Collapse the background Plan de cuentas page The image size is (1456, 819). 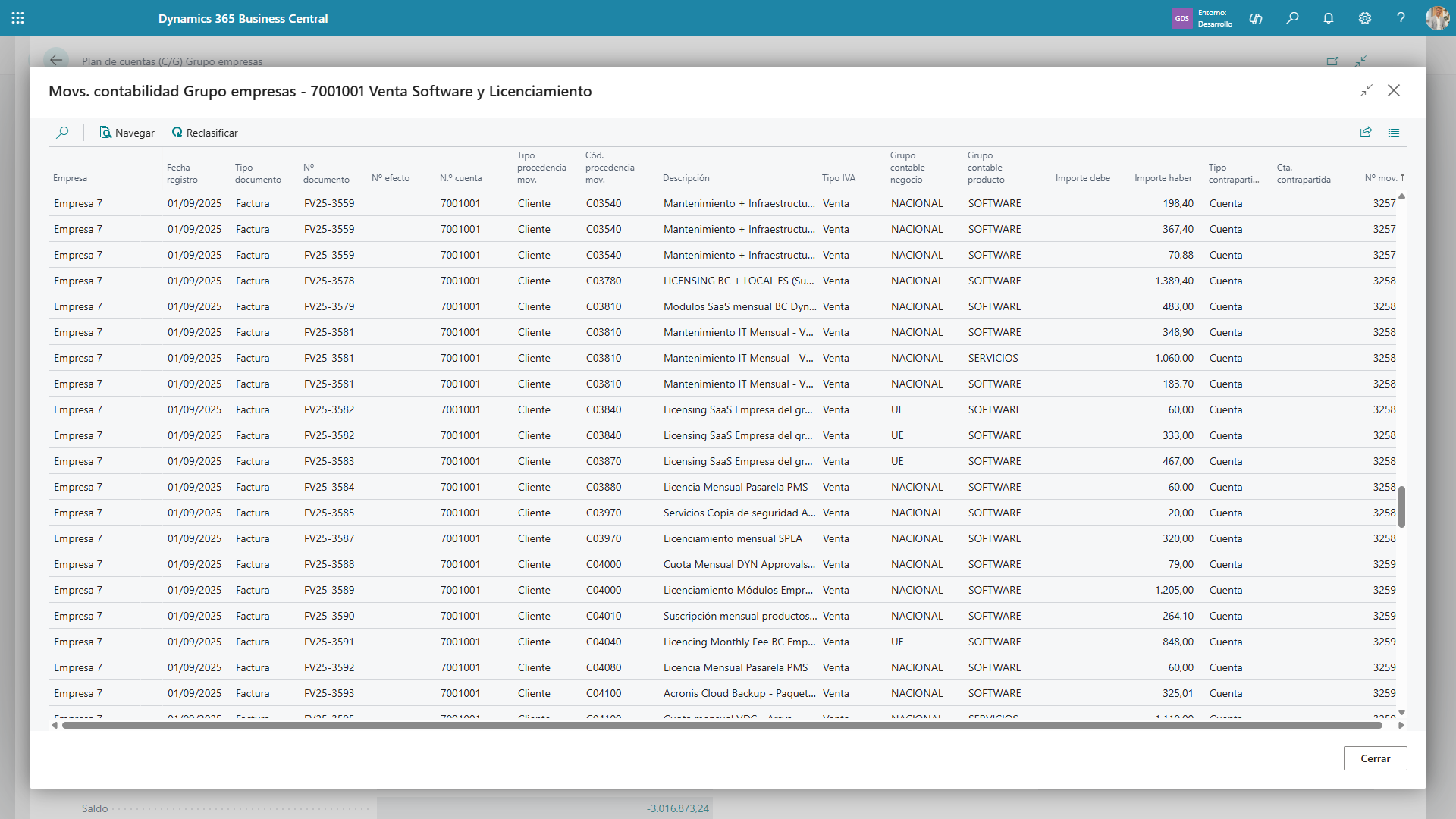tap(1361, 61)
